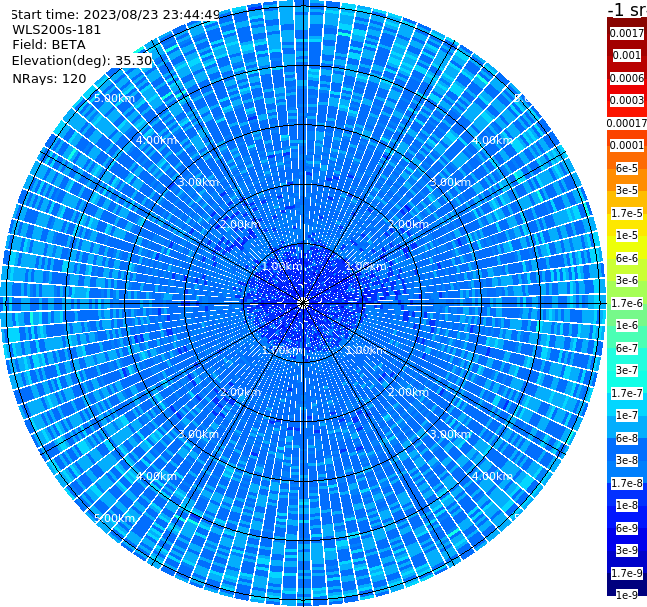Click the Start time 2023/08/23 text
This screenshot has height=607, width=647.
pyautogui.click(x=116, y=15)
